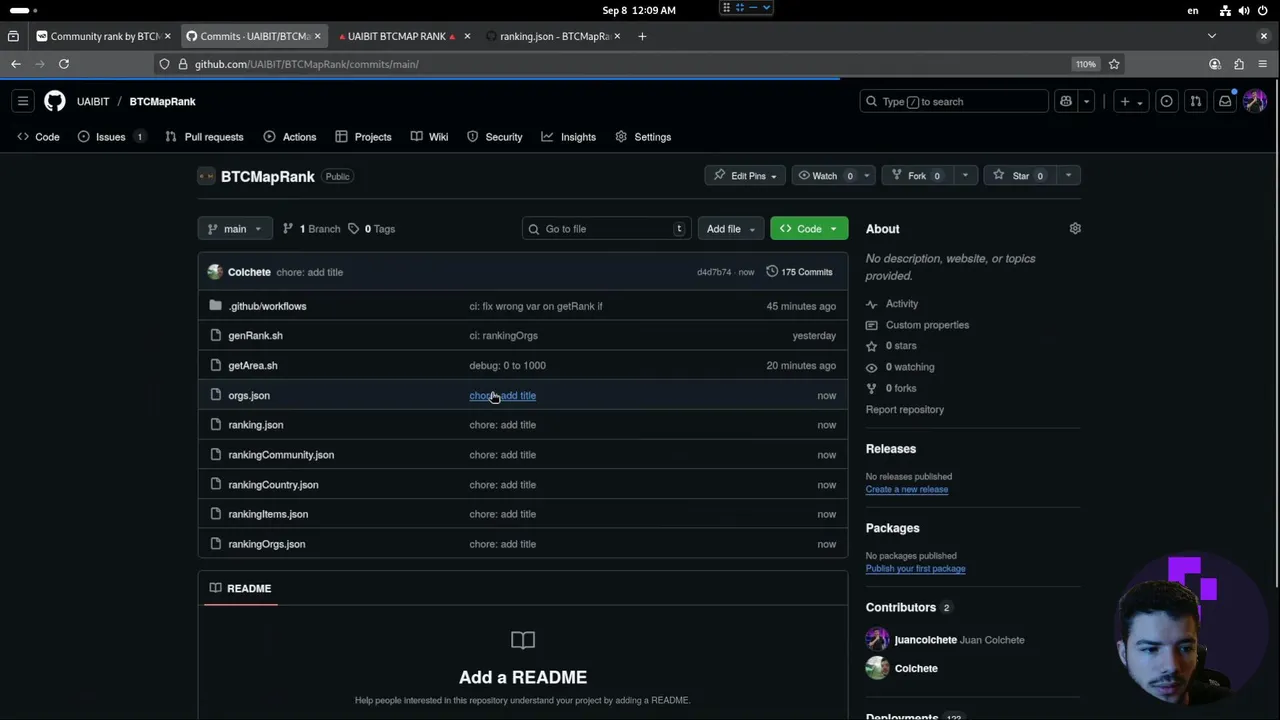
Task: Open the Custom properties link
Action: (927, 325)
